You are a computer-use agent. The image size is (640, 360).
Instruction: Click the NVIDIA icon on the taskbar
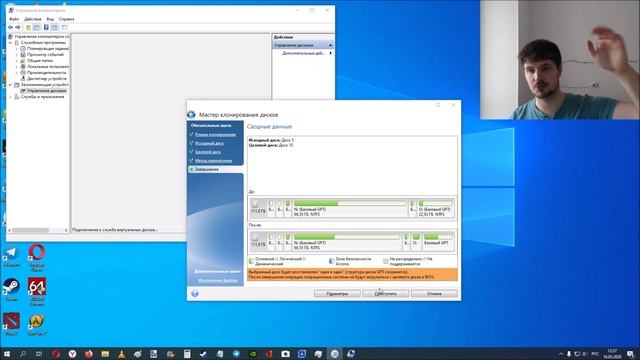(253, 353)
